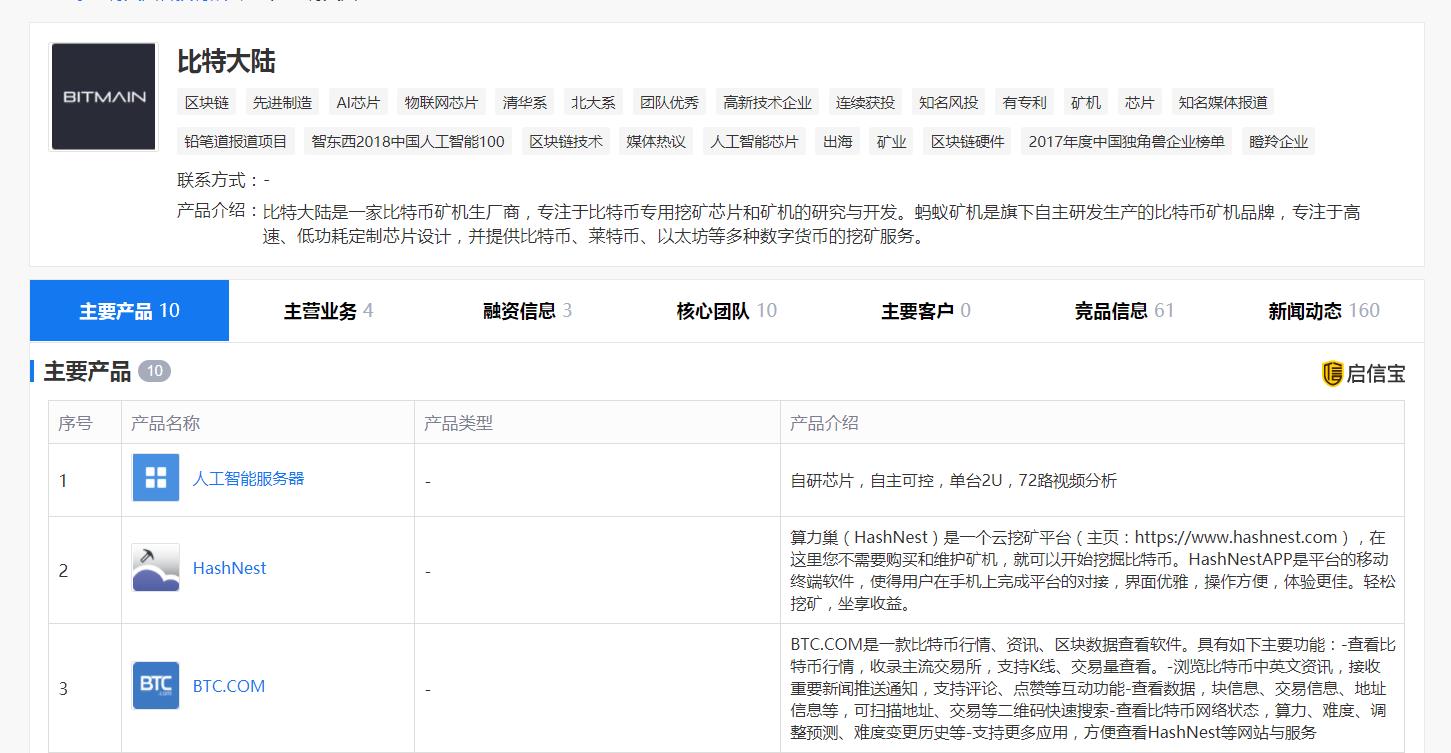1451x753 pixels.
Task: Open the BTC.COM product link
Action: (229, 686)
